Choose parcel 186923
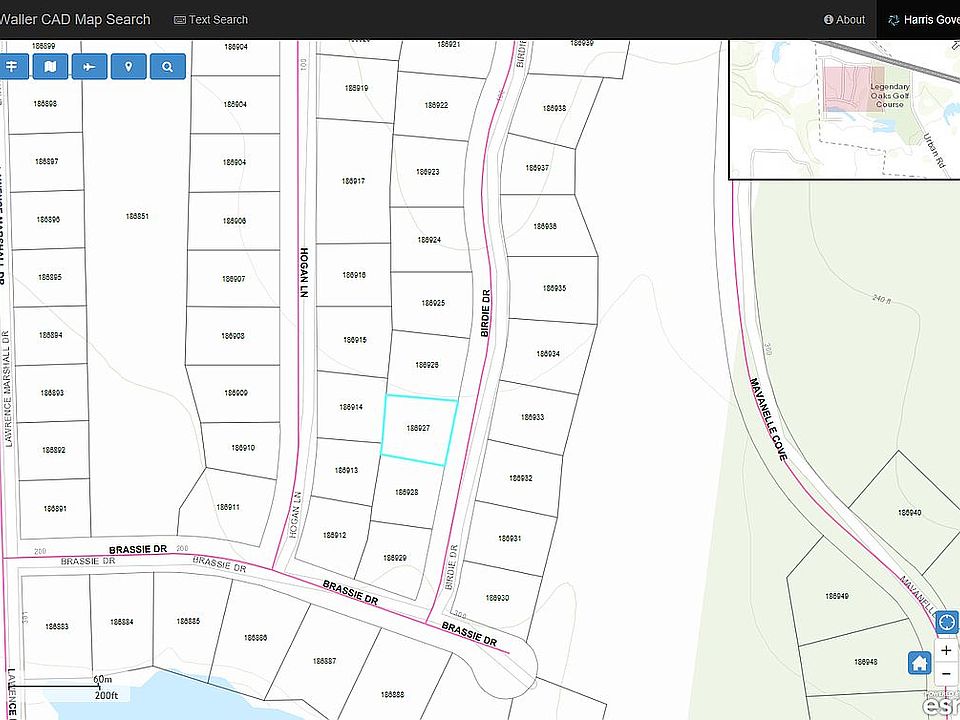The width and height of the screenshot is (960, 720). pos(428,172)
